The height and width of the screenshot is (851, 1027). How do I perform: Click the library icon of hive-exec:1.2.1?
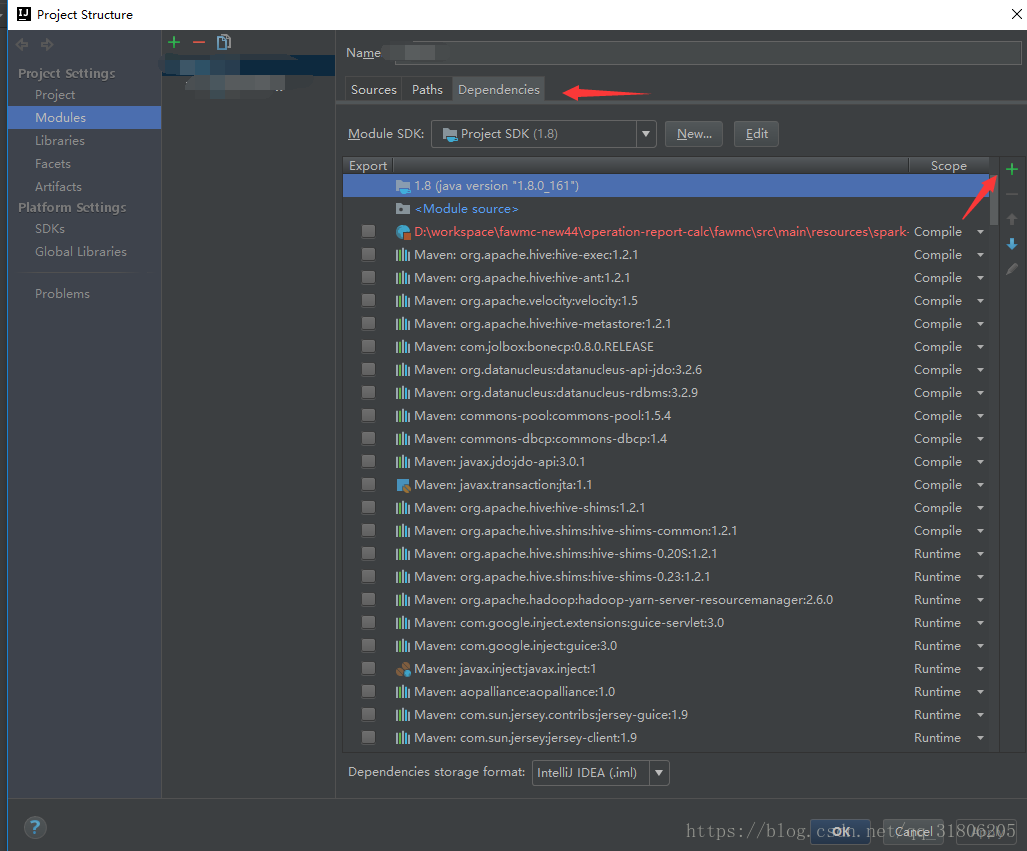tap(403, 255)
